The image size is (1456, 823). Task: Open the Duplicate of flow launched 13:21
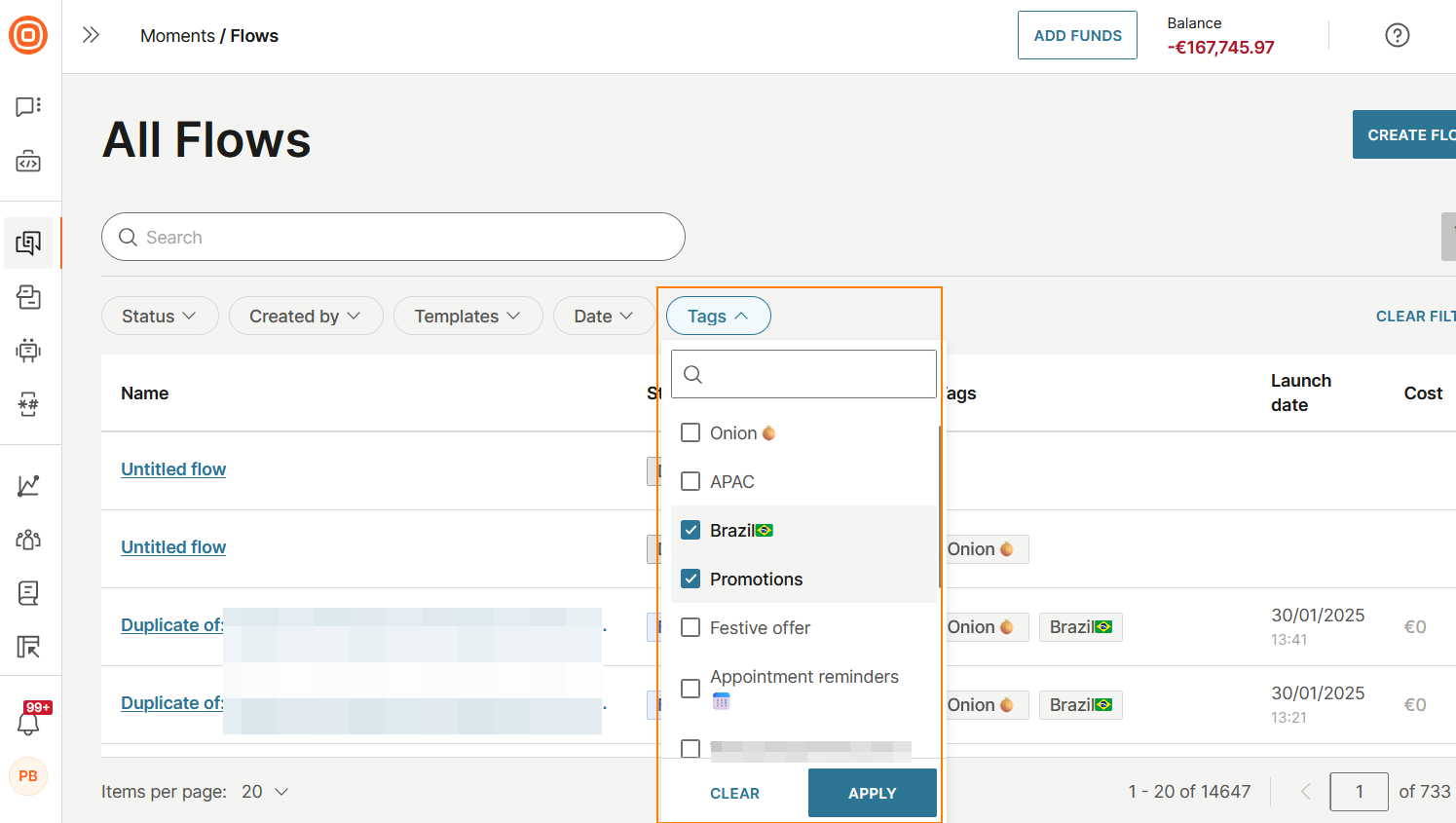172,703
